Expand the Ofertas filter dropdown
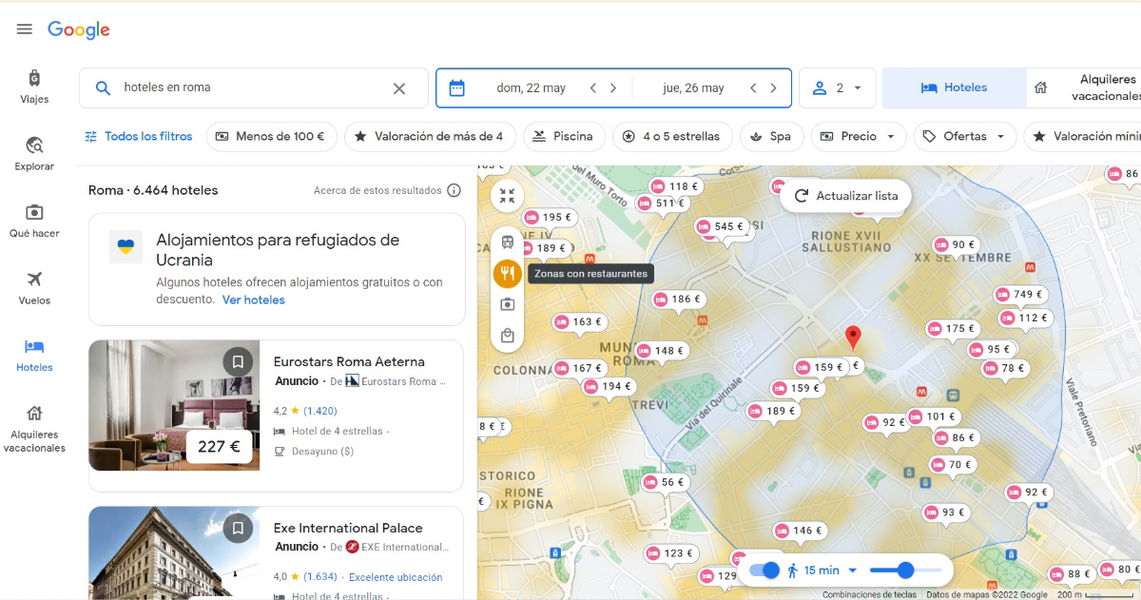 tap(965, 136)
